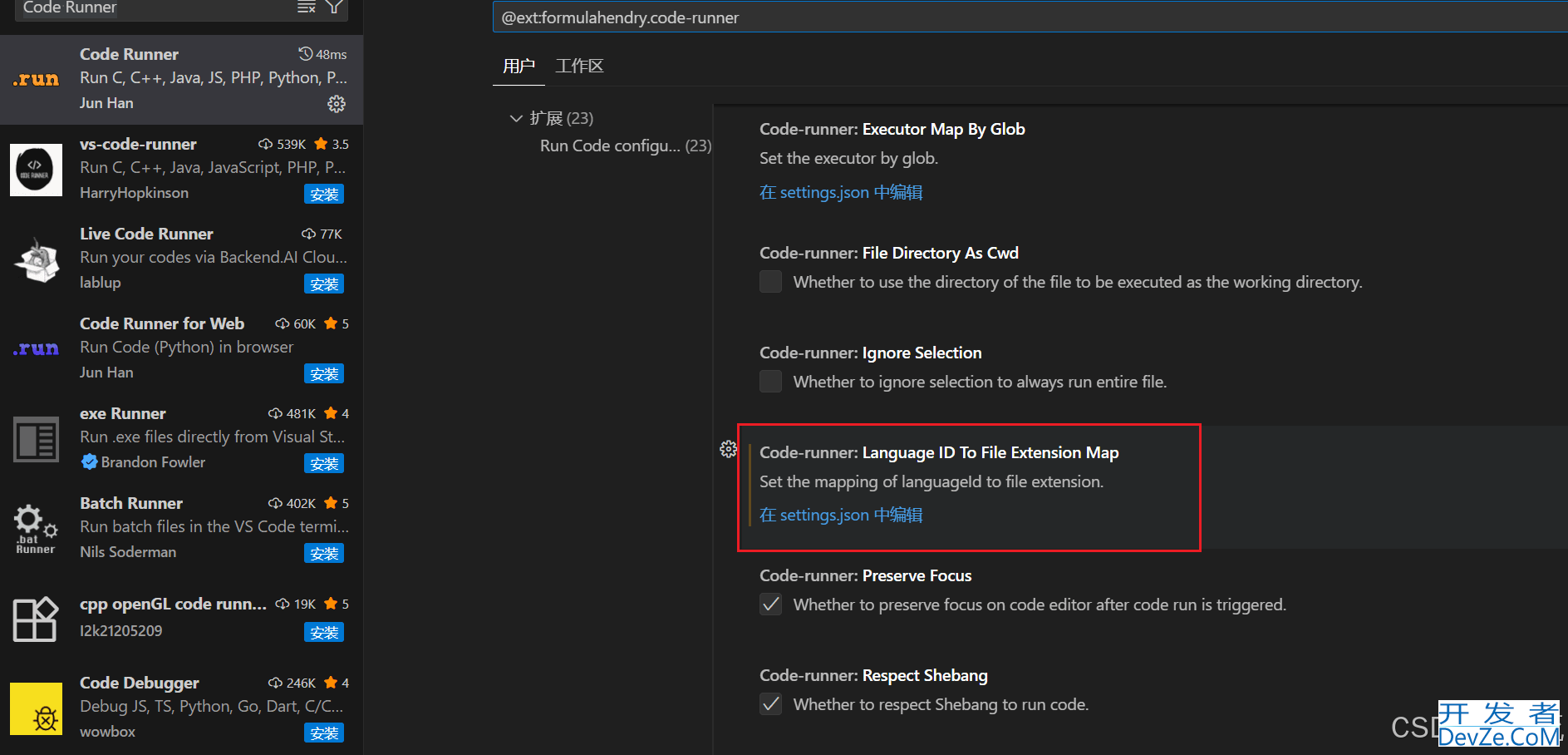
Task: Install the exe Runner extension
Action: [x=324, y=464]
